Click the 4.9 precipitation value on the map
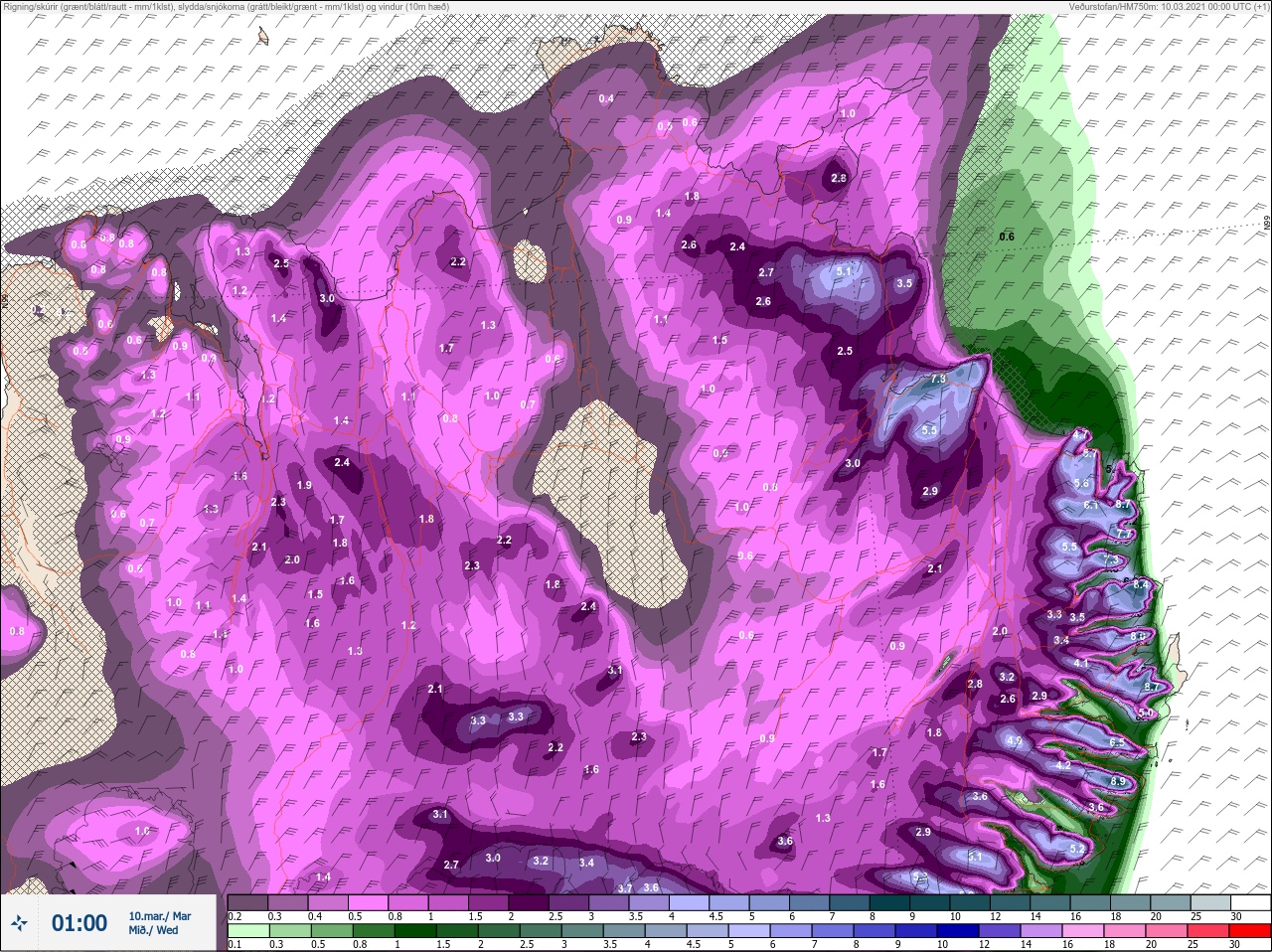The height and width of the screenshot is (952, 1272). point(1015,741)
